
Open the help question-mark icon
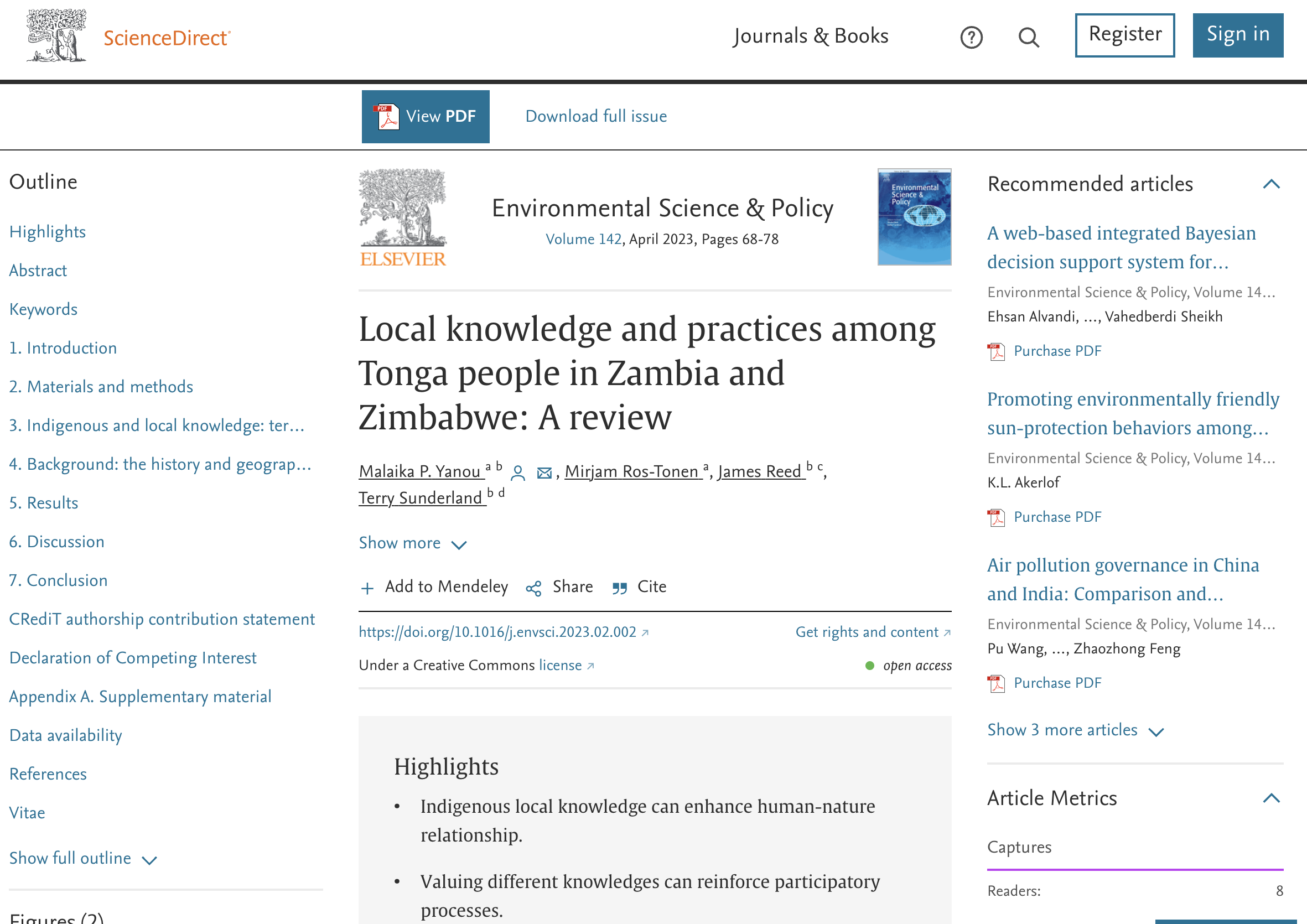tap(971, 38)
